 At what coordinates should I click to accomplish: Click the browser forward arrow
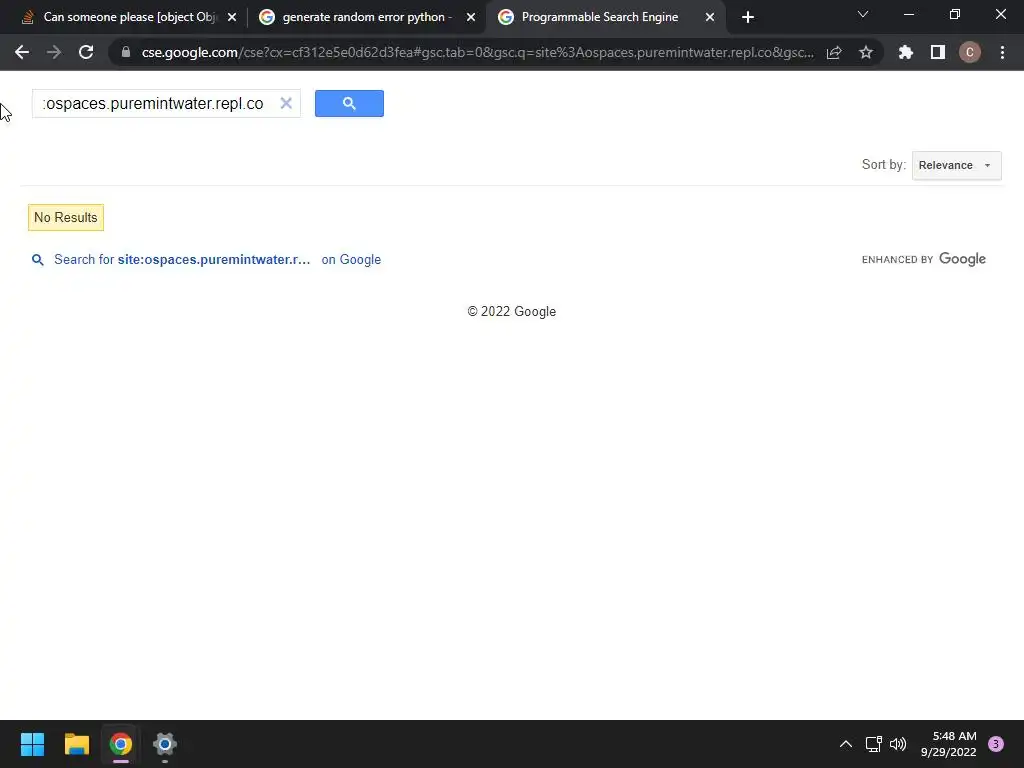coord(54,52)
